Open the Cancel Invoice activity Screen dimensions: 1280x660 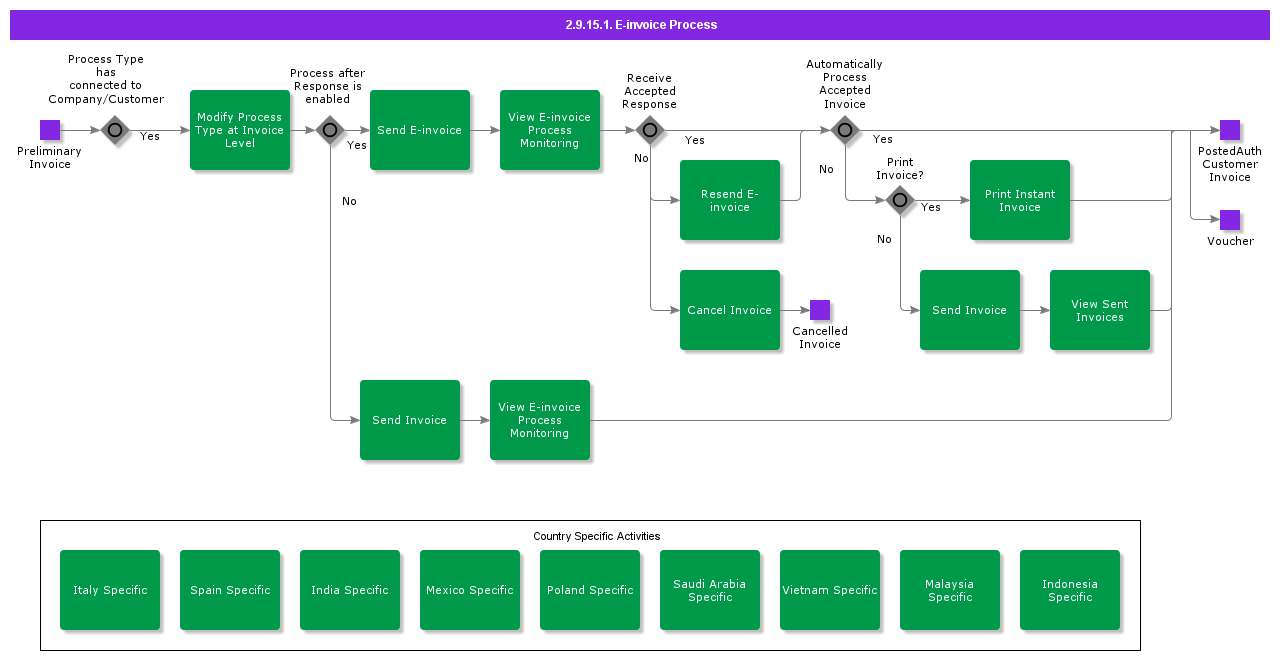pyautogui.click(x=730, y=310)
